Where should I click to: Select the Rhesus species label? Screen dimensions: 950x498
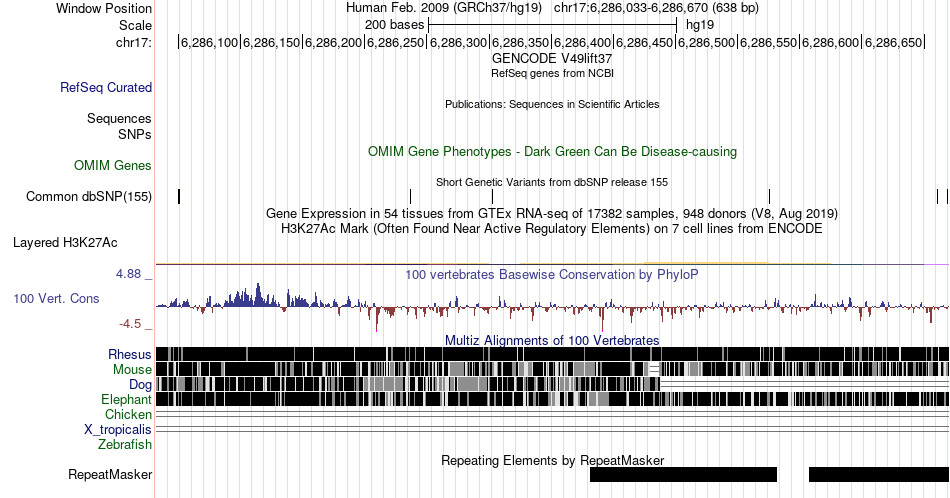[130, 354]
